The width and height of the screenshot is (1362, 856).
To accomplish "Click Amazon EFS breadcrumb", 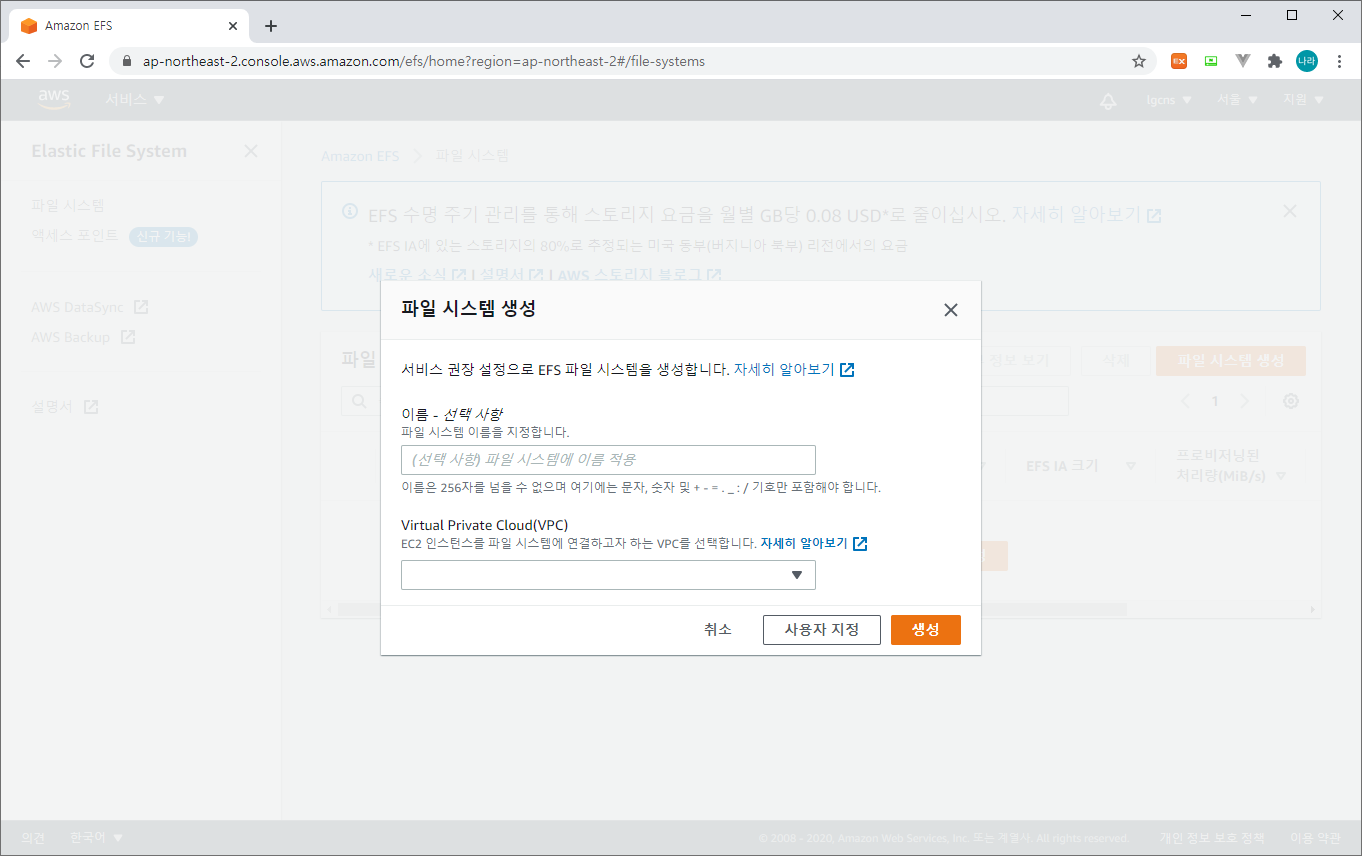I will click(360, 156).
